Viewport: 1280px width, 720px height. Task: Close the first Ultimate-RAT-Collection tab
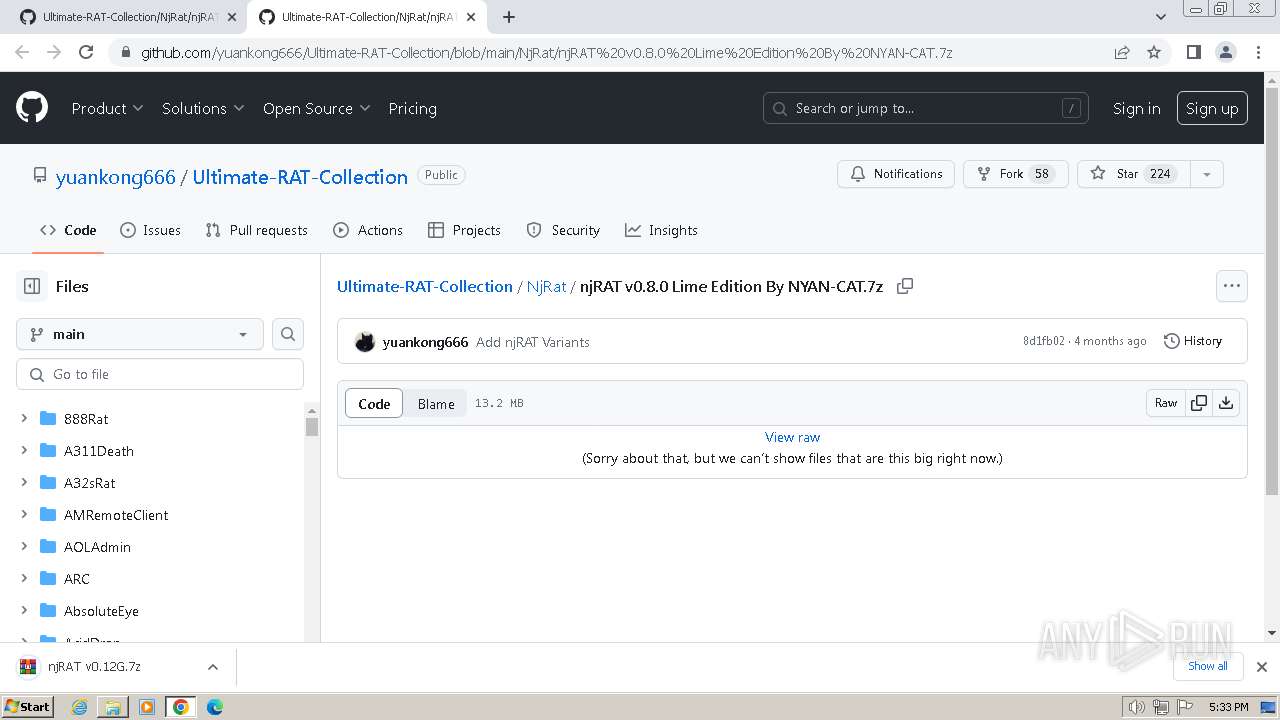(231, 17)
